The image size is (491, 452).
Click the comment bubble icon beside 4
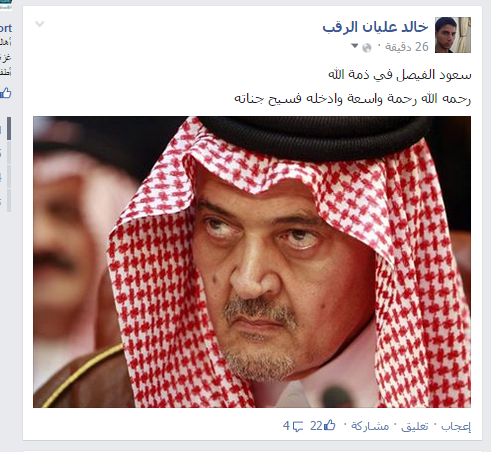(x=298, y=426)
